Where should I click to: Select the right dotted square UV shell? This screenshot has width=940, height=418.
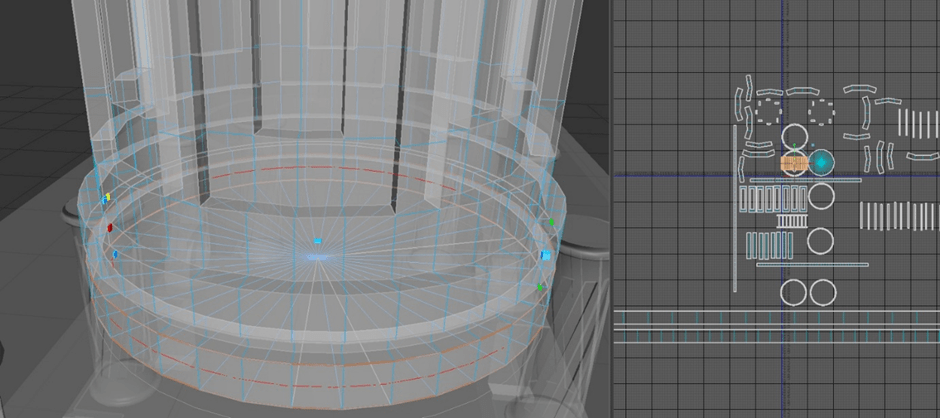(821, 112)
